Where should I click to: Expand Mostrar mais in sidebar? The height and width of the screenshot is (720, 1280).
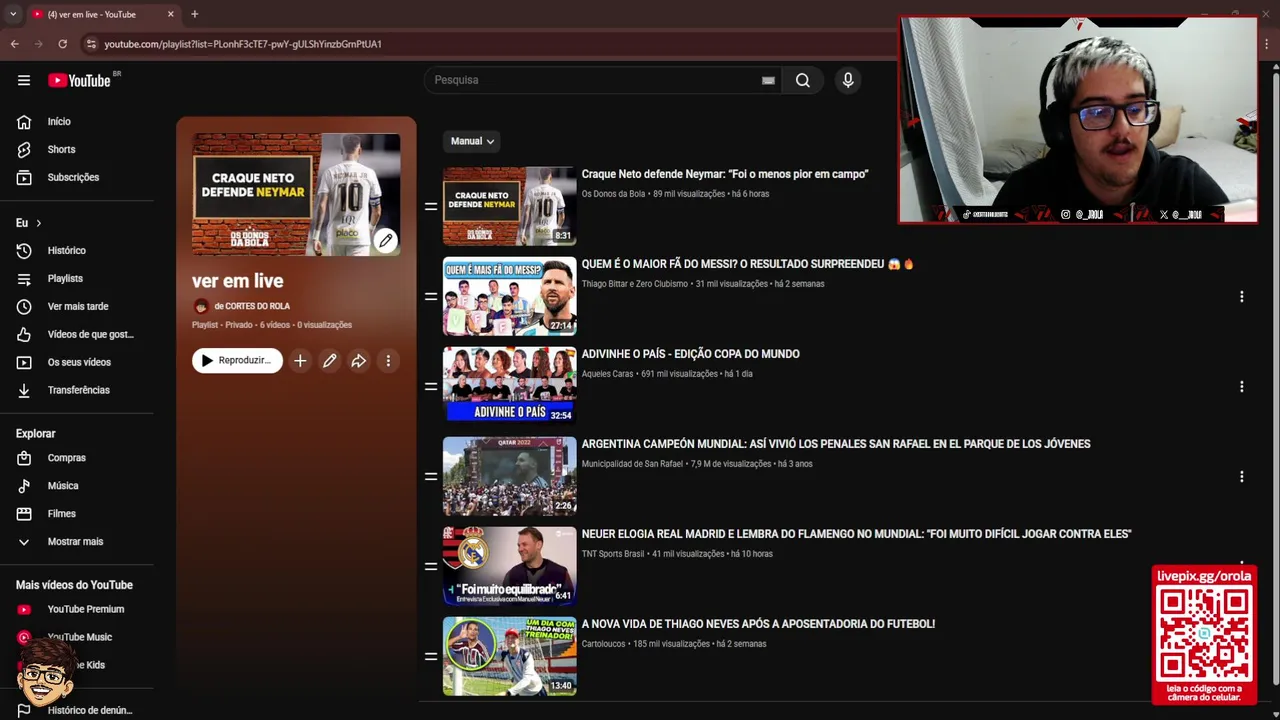point(77,542)
